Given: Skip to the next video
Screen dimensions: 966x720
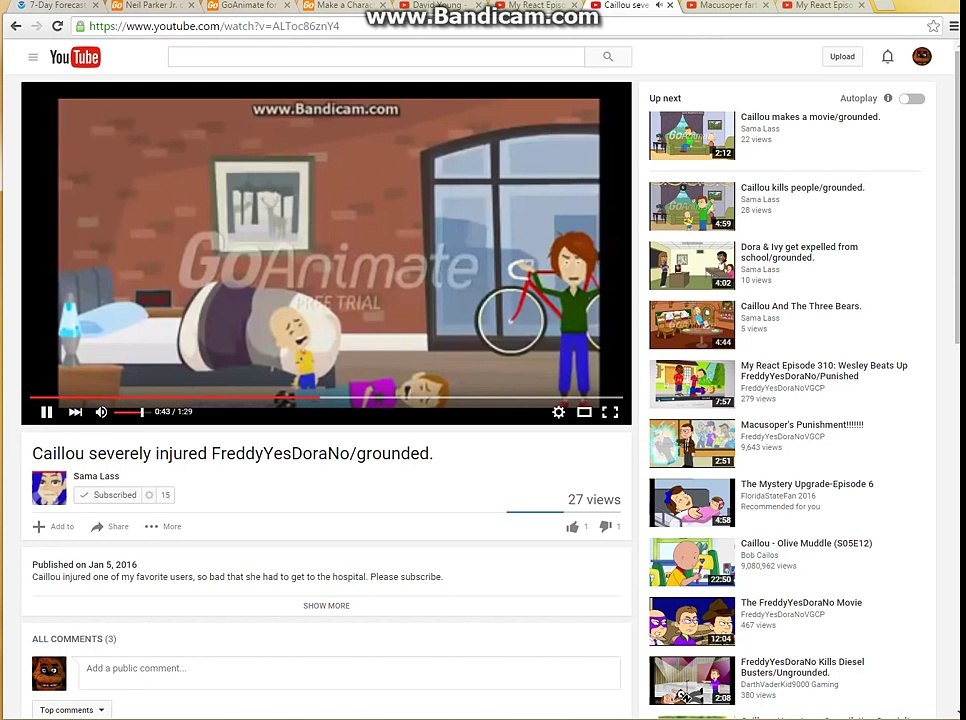Looking at the screenshot, I should (x=75, y=412).
